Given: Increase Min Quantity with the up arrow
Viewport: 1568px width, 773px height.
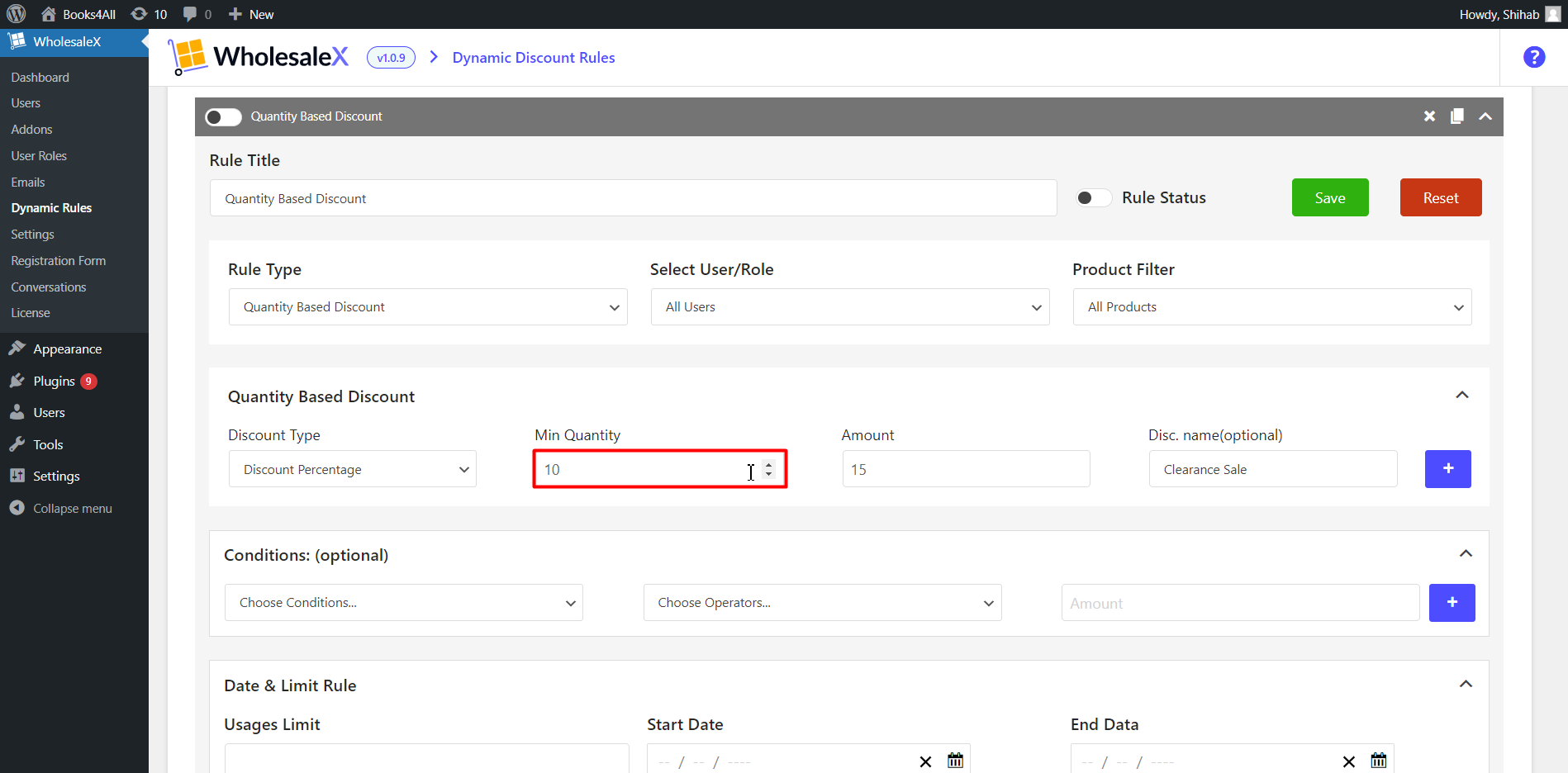Looking at the screenshot, I should click(x=768, y=464).
